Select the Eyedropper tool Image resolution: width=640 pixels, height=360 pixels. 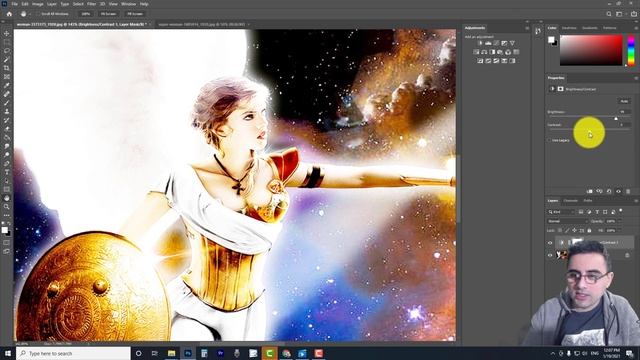point(7,85)
